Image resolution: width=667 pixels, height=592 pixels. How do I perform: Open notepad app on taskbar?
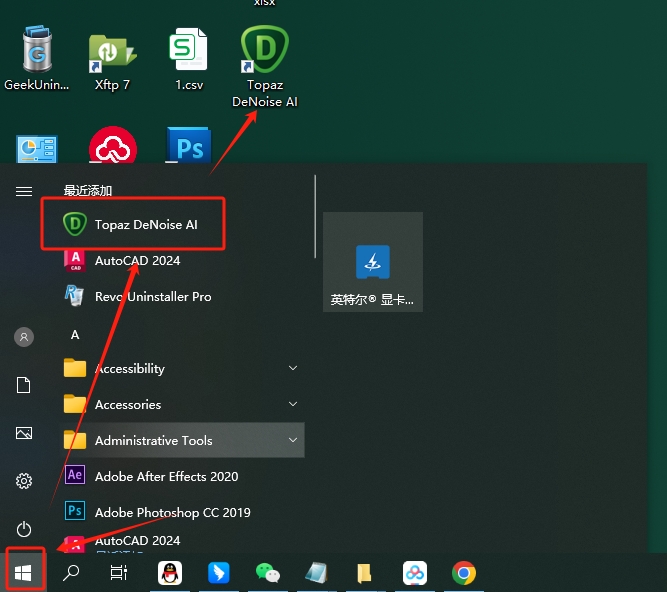[x=316, y=573]
